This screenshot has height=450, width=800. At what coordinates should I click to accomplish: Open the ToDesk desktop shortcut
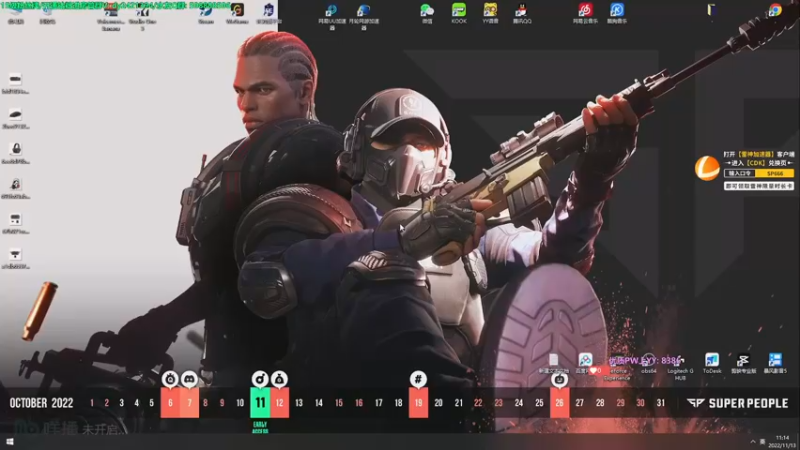[x=712, y=363]
